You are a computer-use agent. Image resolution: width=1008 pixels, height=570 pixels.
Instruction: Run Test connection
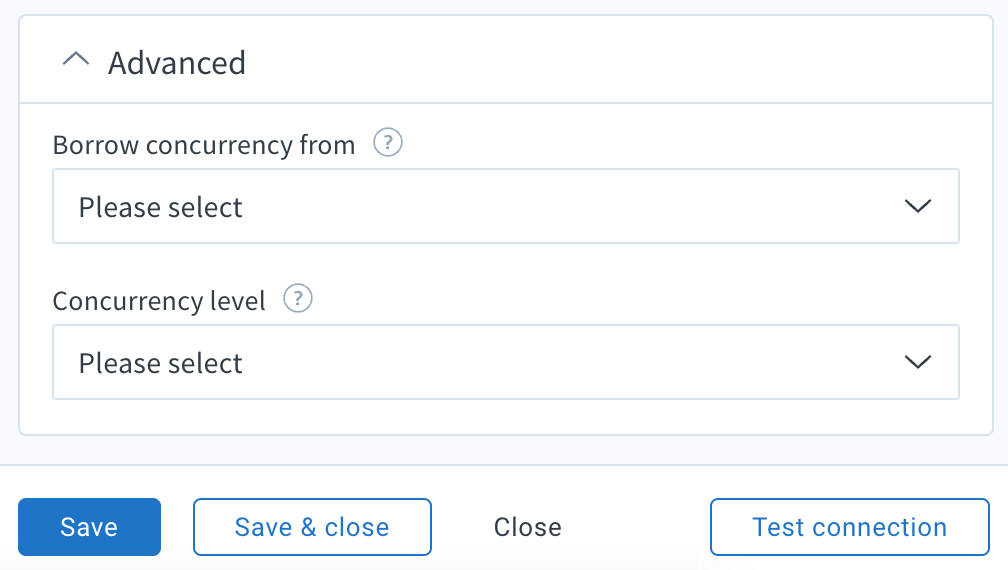(849, 527)
